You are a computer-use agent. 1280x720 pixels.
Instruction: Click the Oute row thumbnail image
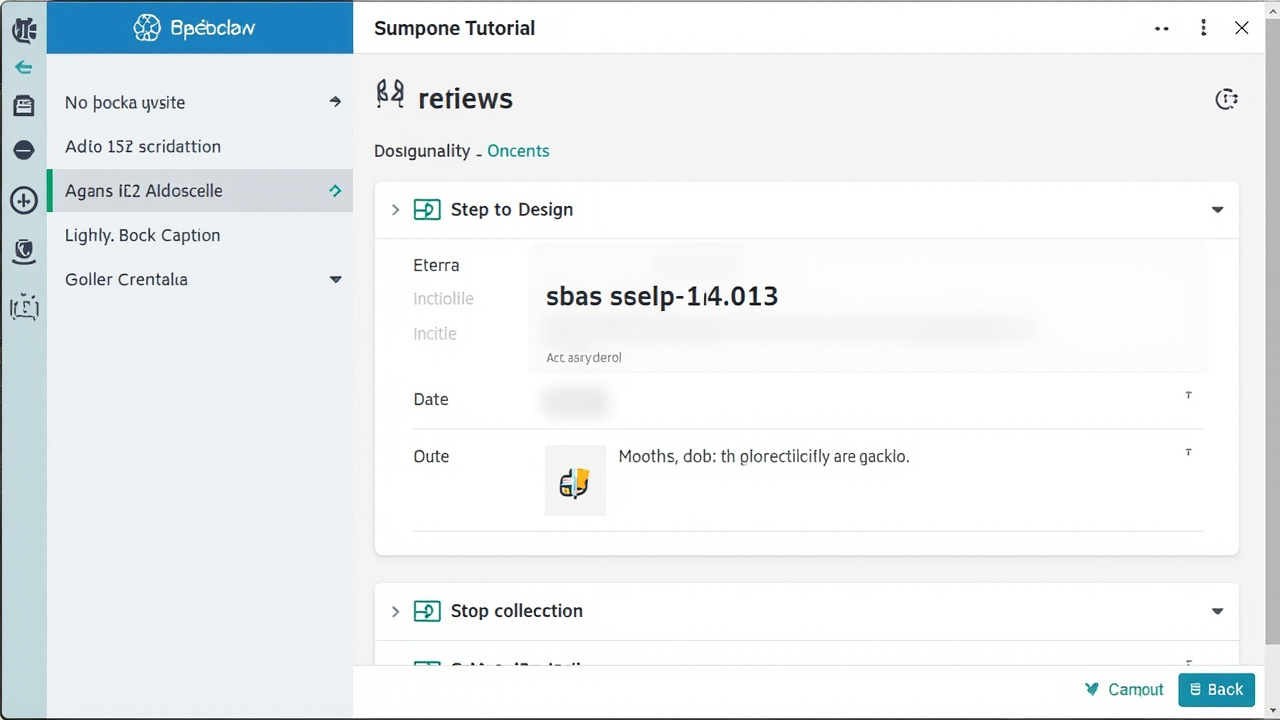(x=575, y=480)
